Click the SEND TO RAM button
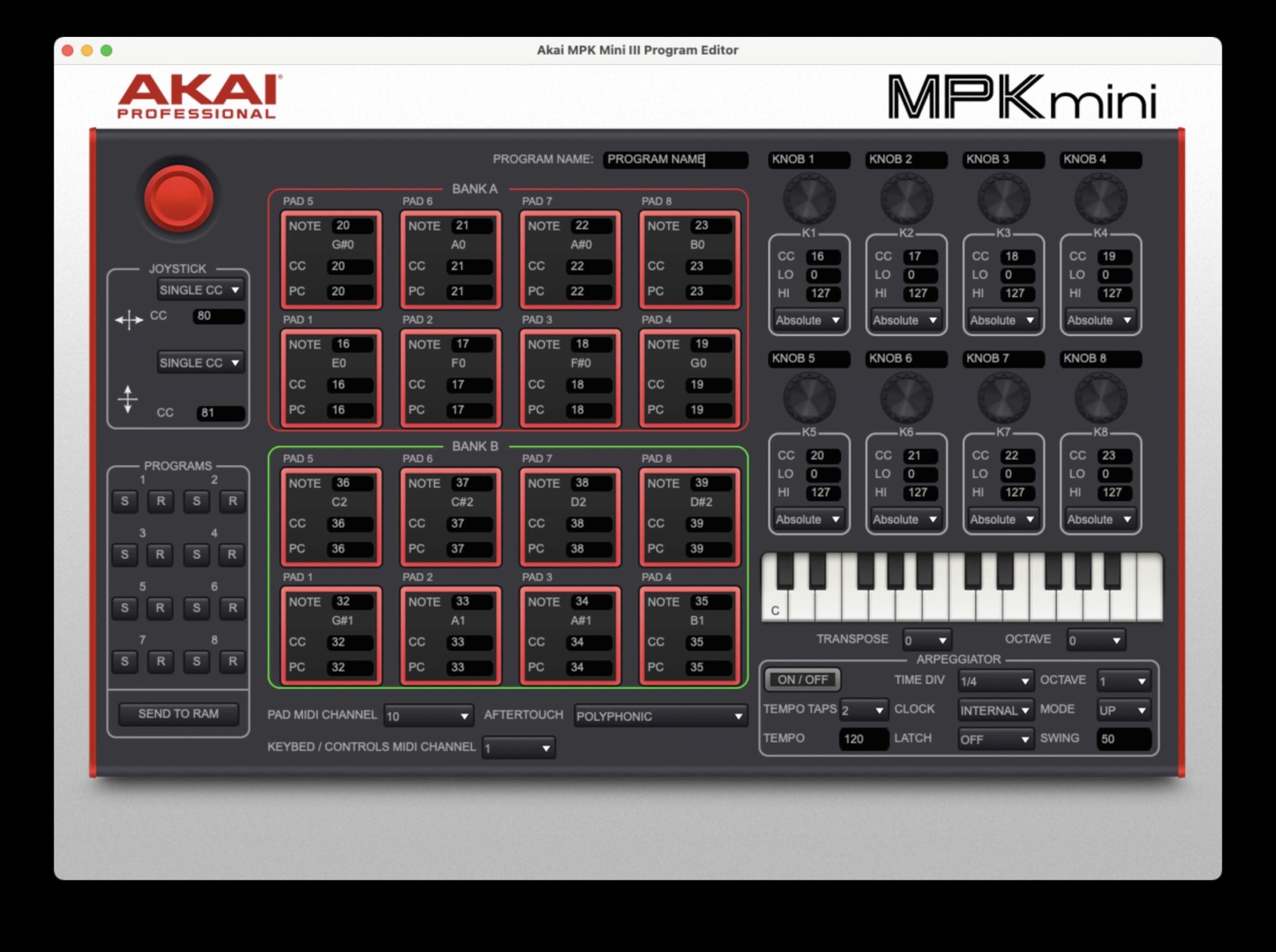This screenshot has width=1276, height=952. point(178,713)
